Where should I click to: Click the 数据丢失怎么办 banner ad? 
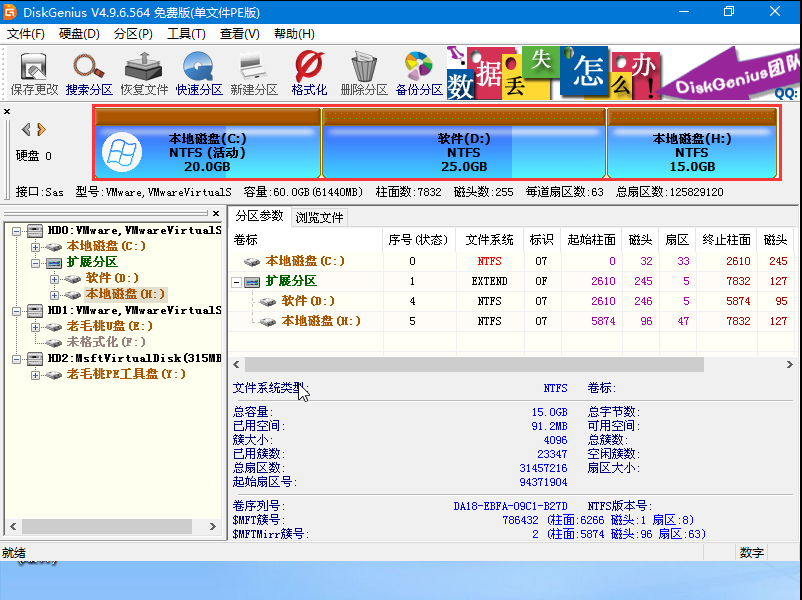click(621, 73)
